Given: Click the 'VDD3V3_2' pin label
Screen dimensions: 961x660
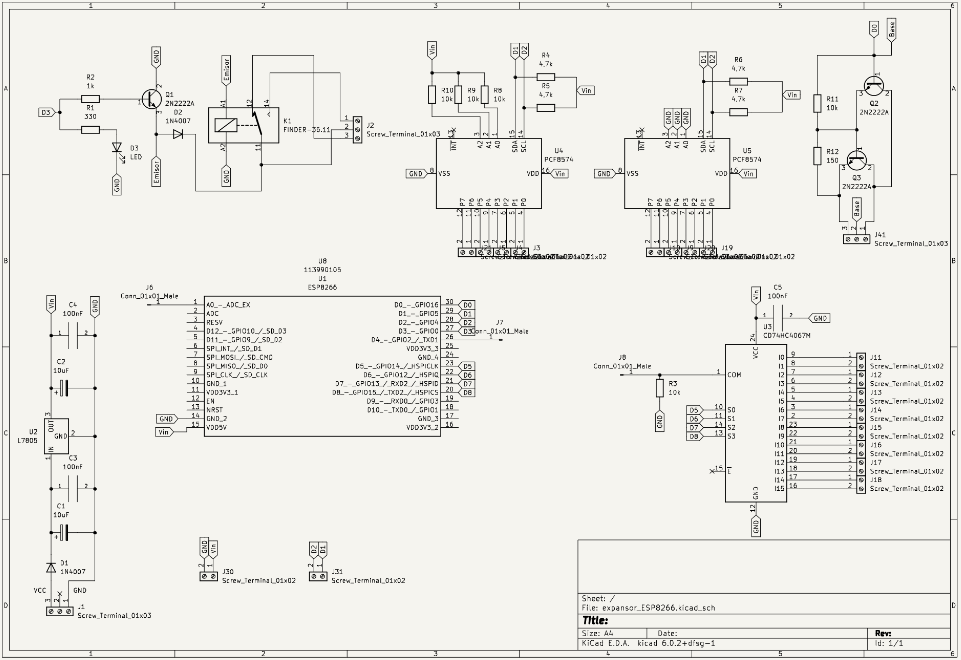Looking at the screenshot, I should click(422, 427).
